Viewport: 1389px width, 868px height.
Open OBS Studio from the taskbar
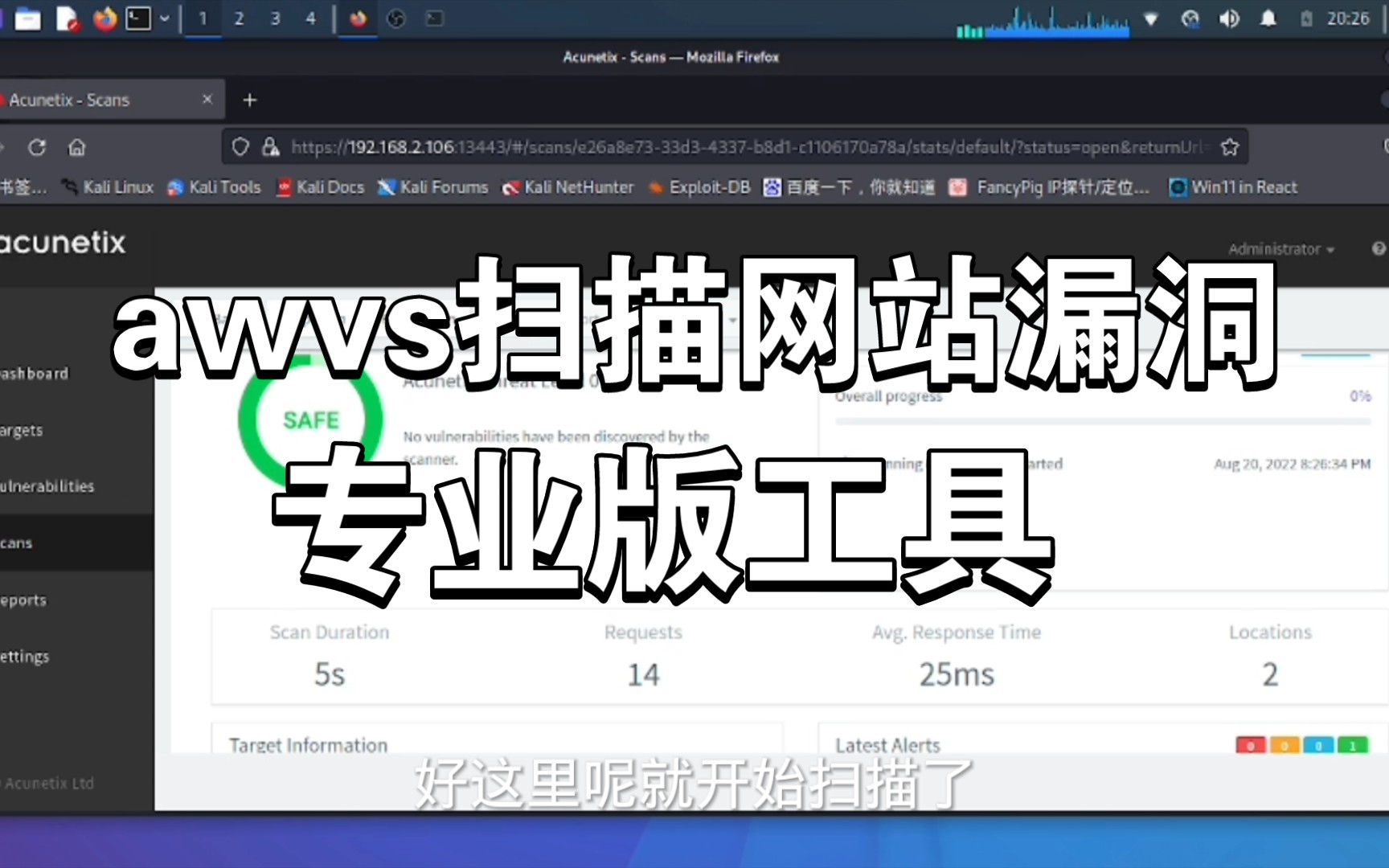pos(397,18)
